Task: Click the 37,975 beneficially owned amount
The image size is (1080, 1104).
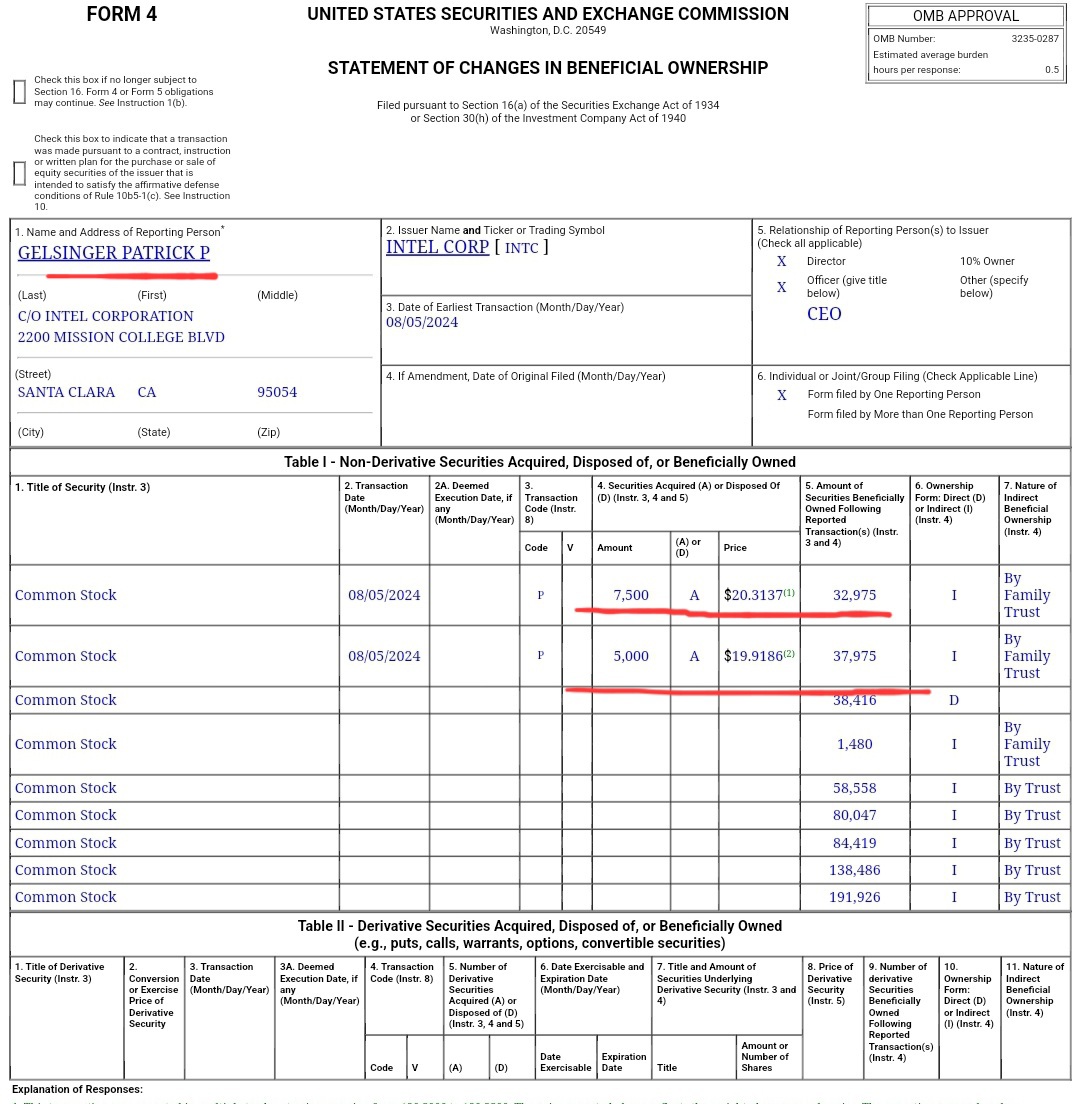Action: coord(855,656)
